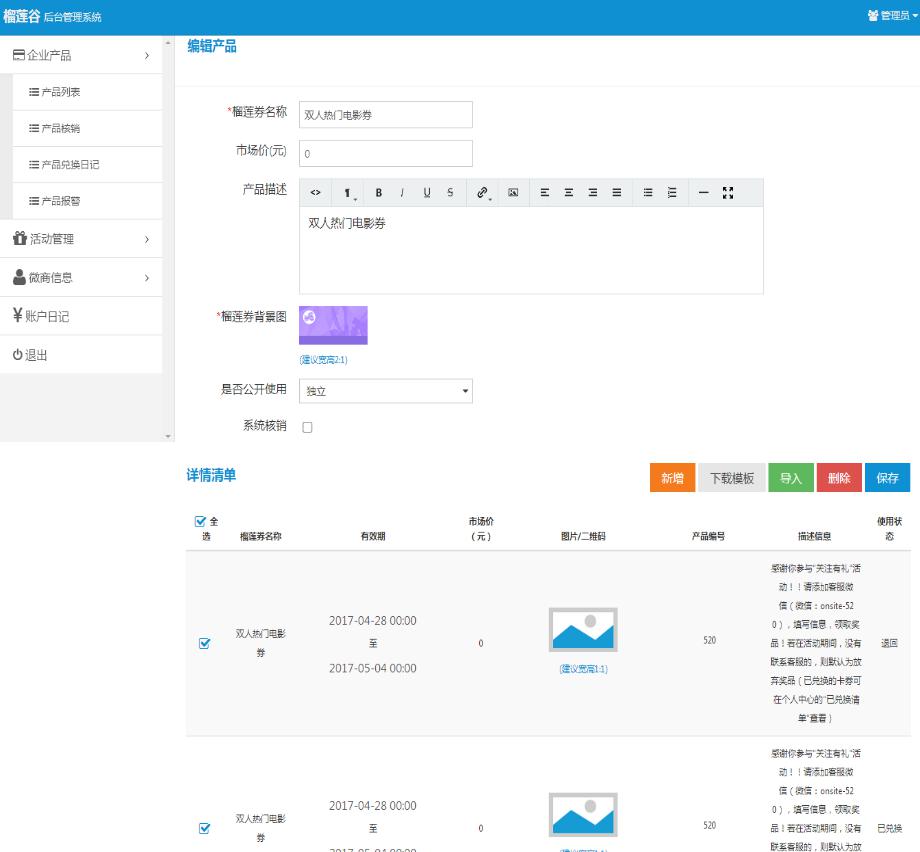The height and width of the screenshot is (852, 920).
Task: Click the 编辑产品 page heading
Action: 212,46
